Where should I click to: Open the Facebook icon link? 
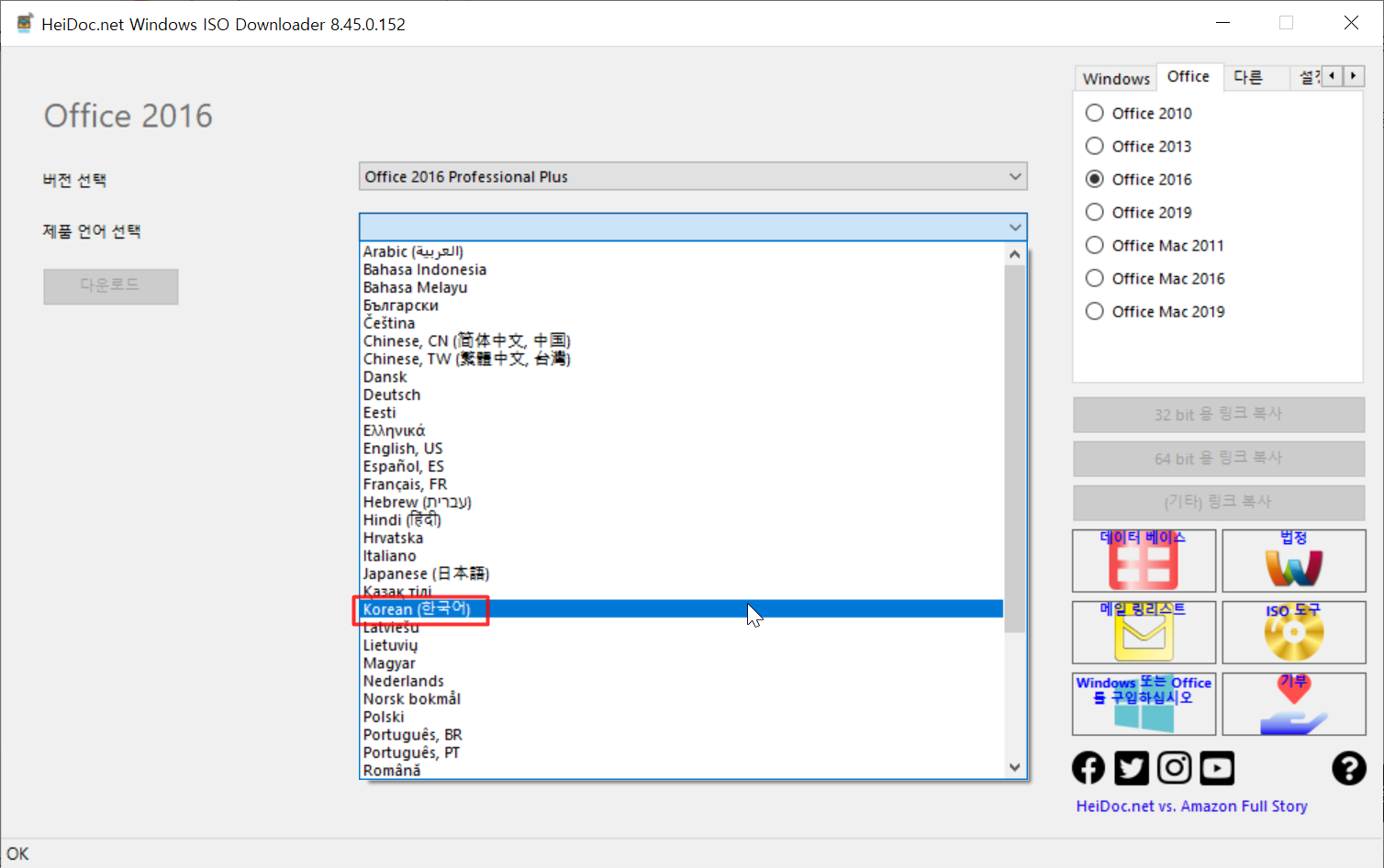click(1088, 768)
